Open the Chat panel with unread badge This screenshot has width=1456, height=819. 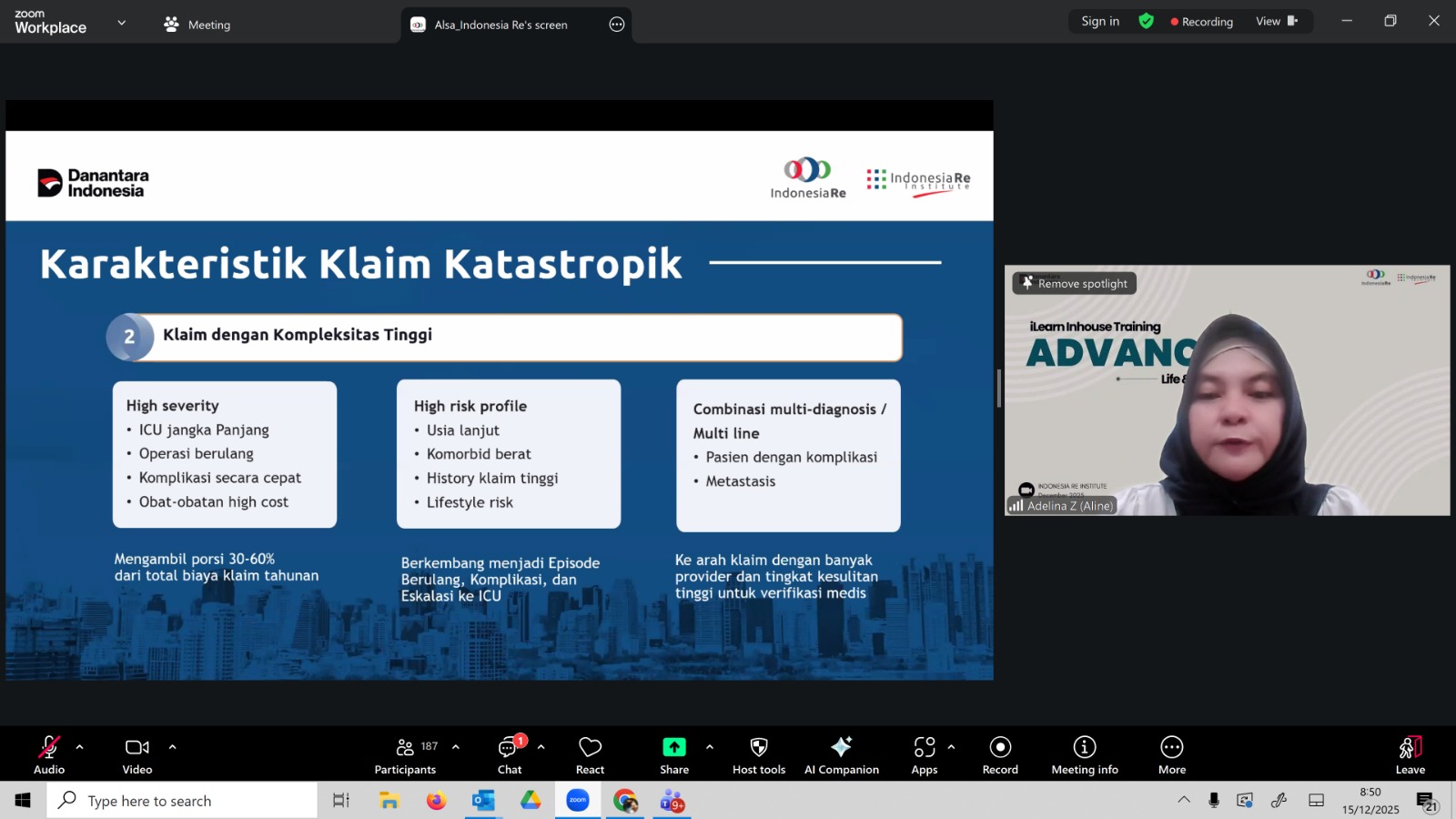(x=509, y=754)
